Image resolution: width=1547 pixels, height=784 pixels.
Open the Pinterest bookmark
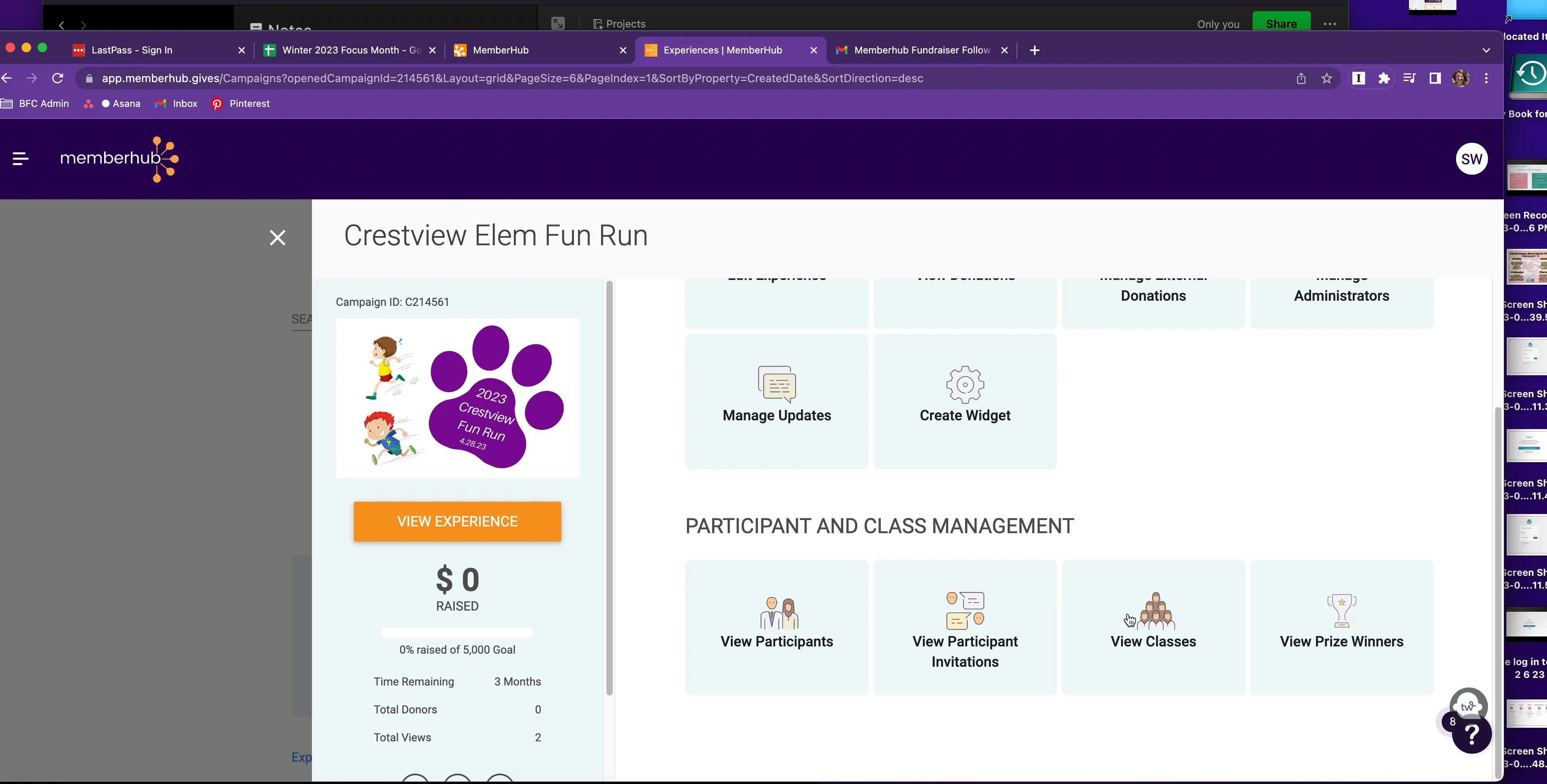pyautogui.click(x=240, y=103)
